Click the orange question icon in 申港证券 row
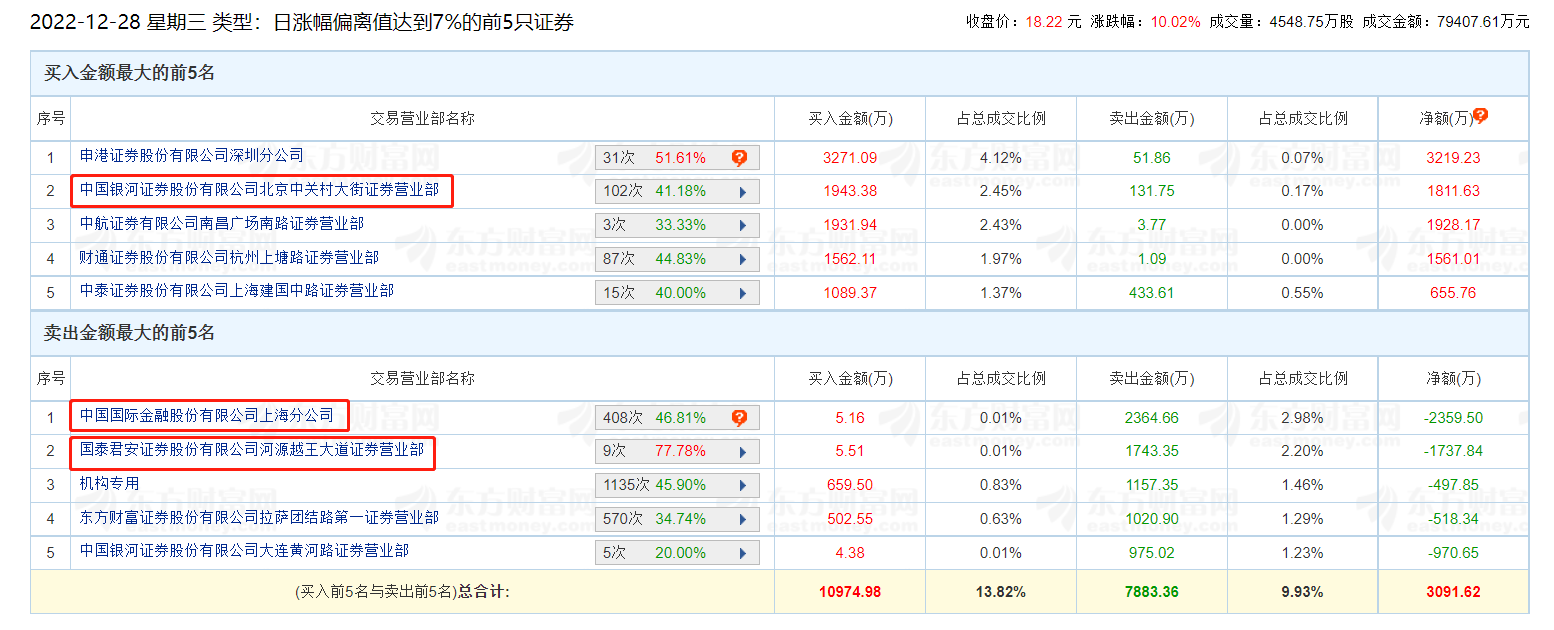This screenshot has height=630, width=1554. click(739, 158)
